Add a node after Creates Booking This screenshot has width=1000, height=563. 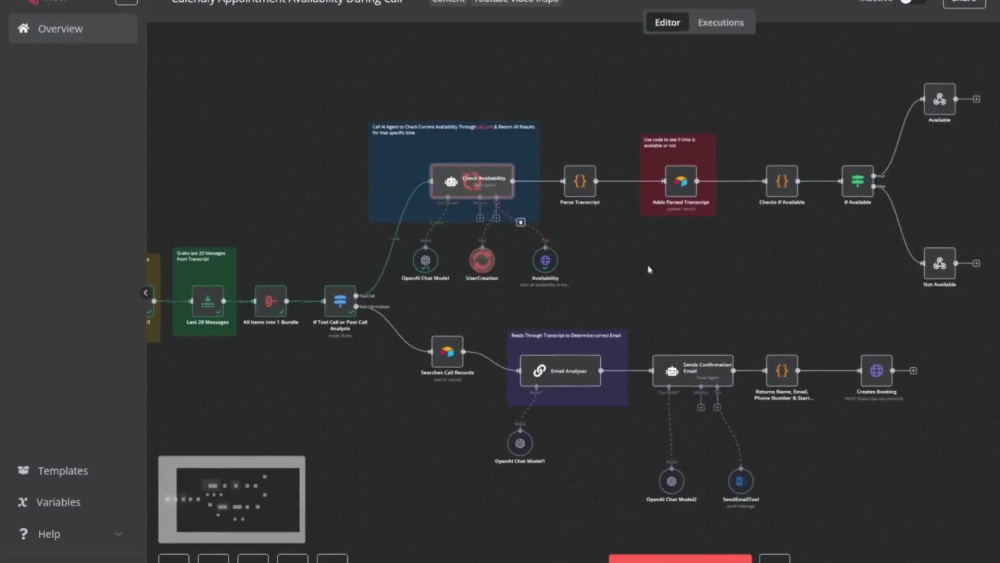tap(913, 370)
